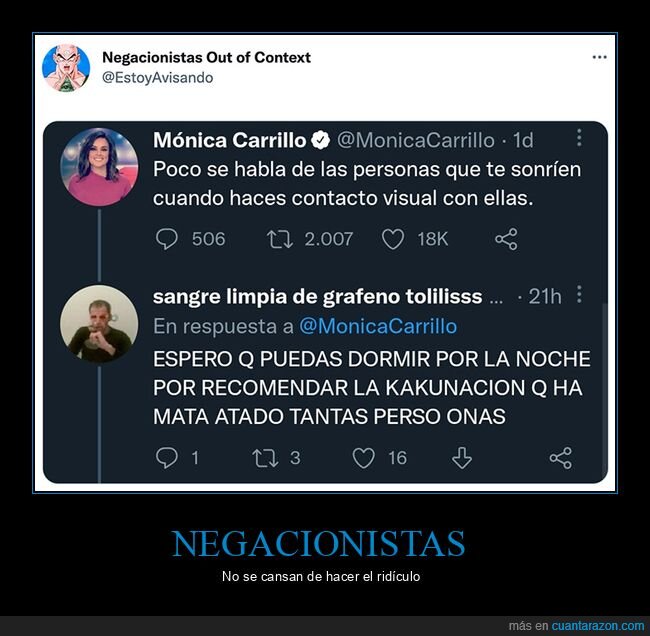Click the reply icon under Mónica Carrillo's tweet
This screenshot has height=636, width=650.
pyautogui.click(x=167, y=239)
